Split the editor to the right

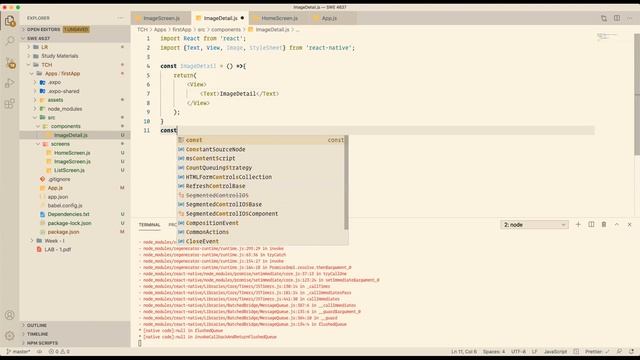tap(617, 18)
